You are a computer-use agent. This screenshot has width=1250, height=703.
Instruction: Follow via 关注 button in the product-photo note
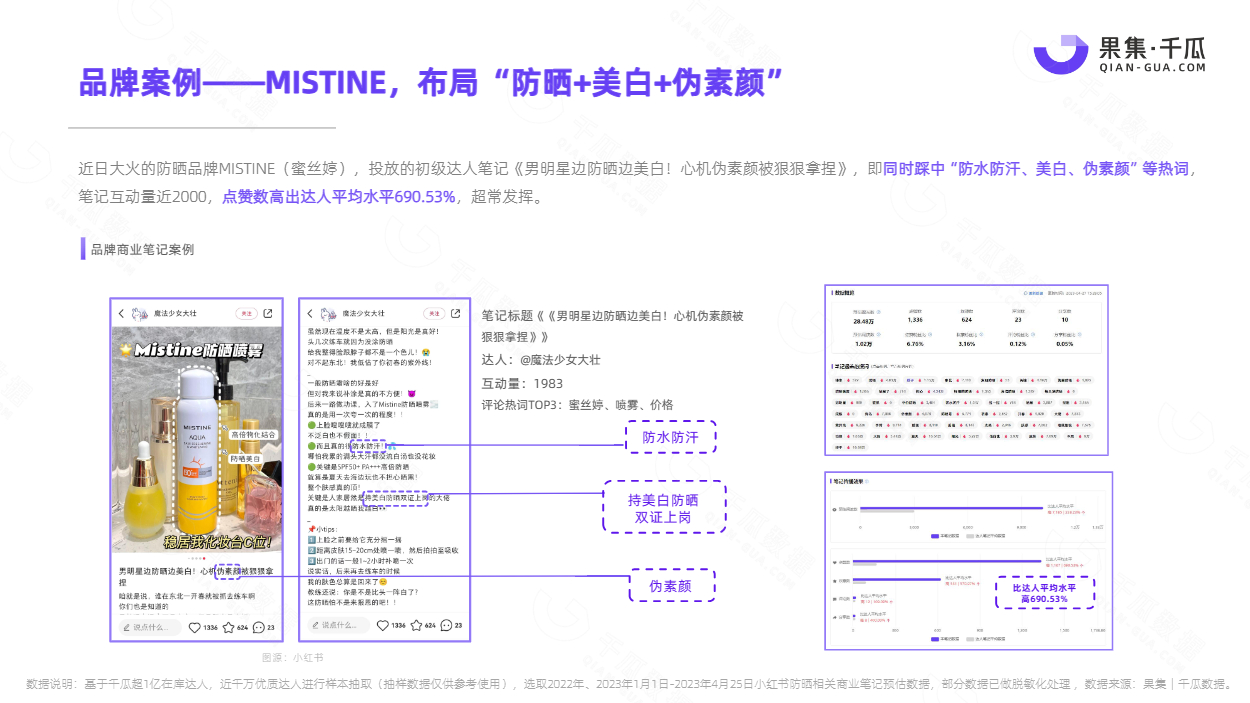tap(246, 313)
